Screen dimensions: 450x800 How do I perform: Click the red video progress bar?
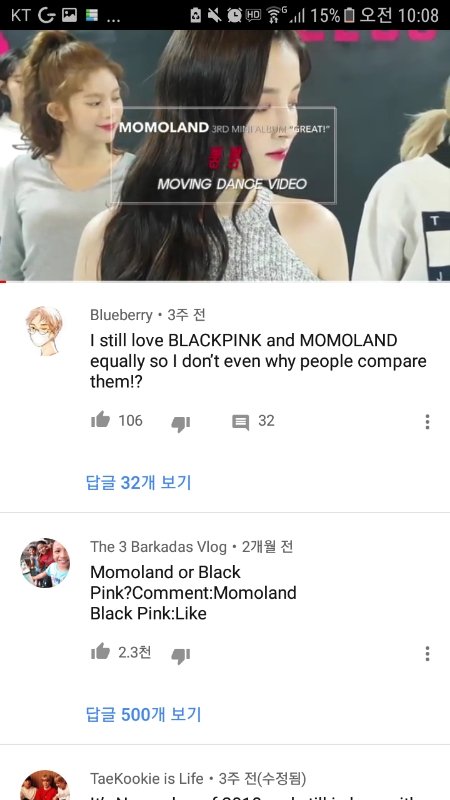(x=3, y=281)
